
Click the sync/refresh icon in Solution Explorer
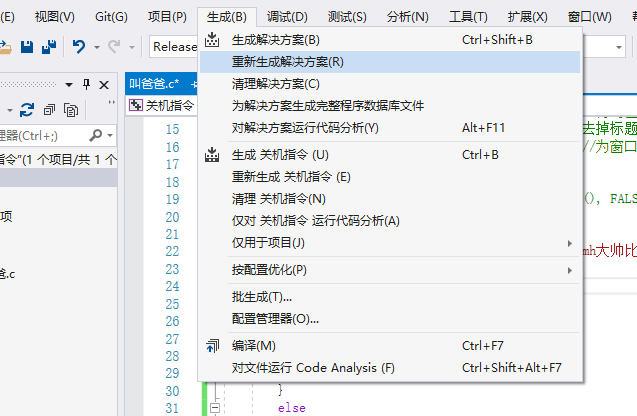click(27, 110)
